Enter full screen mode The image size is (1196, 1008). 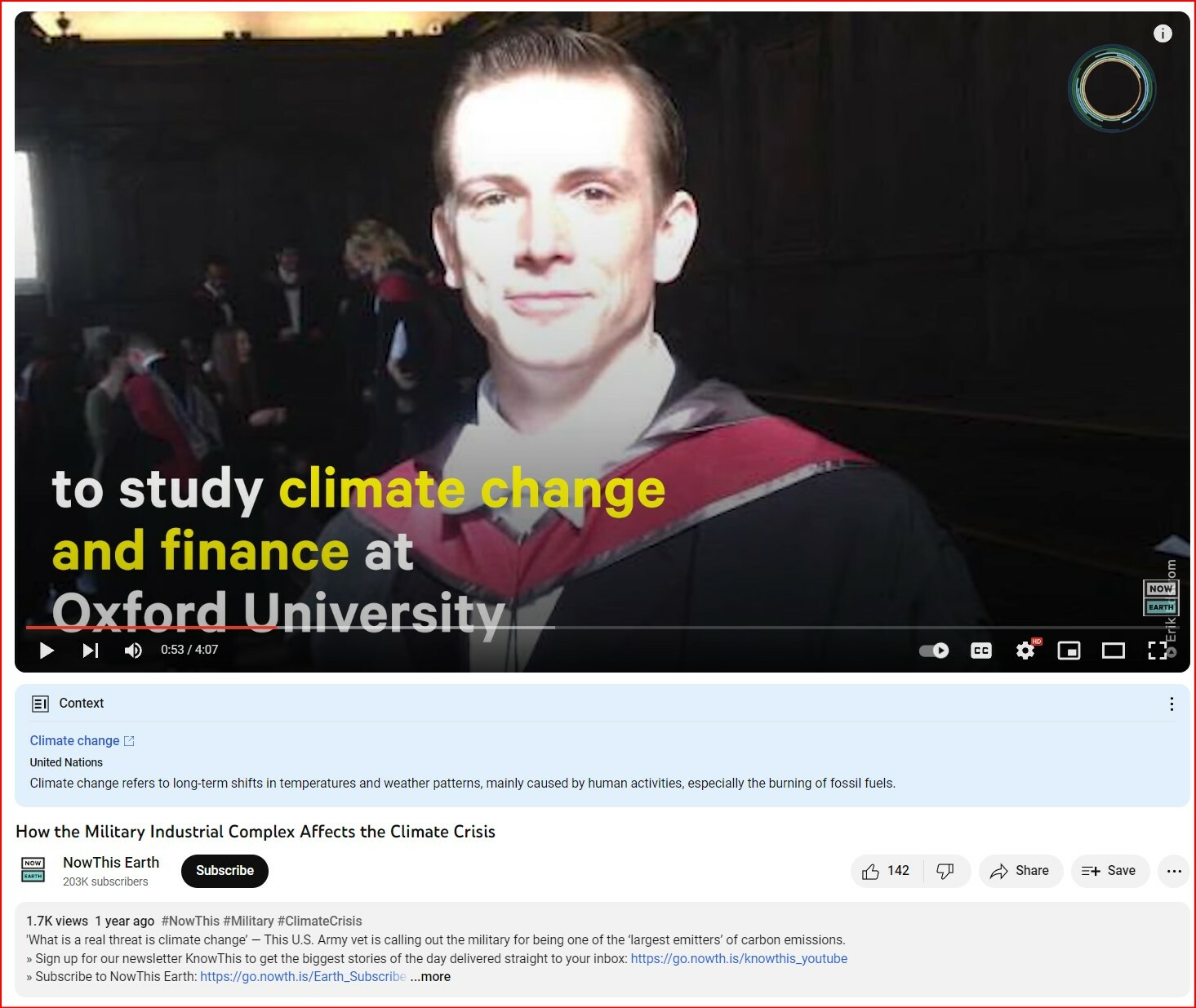click(x=1157, y=651)
